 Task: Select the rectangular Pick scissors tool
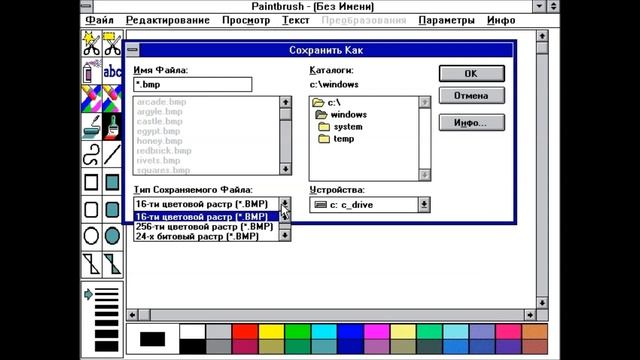coord(112,44)
